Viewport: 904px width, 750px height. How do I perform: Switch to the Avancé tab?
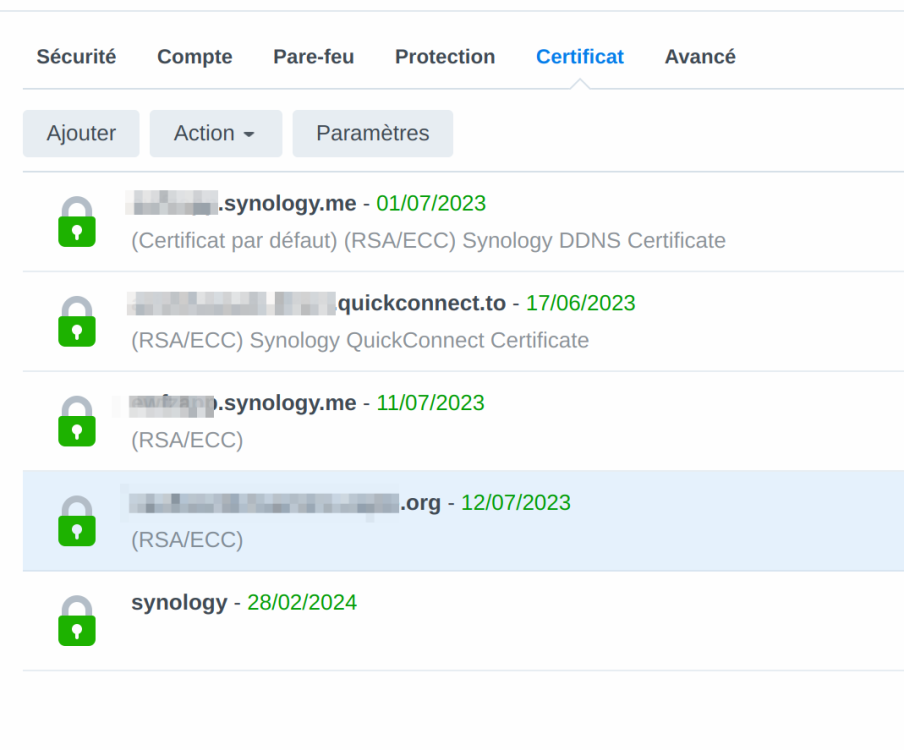click(x=700, y=56)
